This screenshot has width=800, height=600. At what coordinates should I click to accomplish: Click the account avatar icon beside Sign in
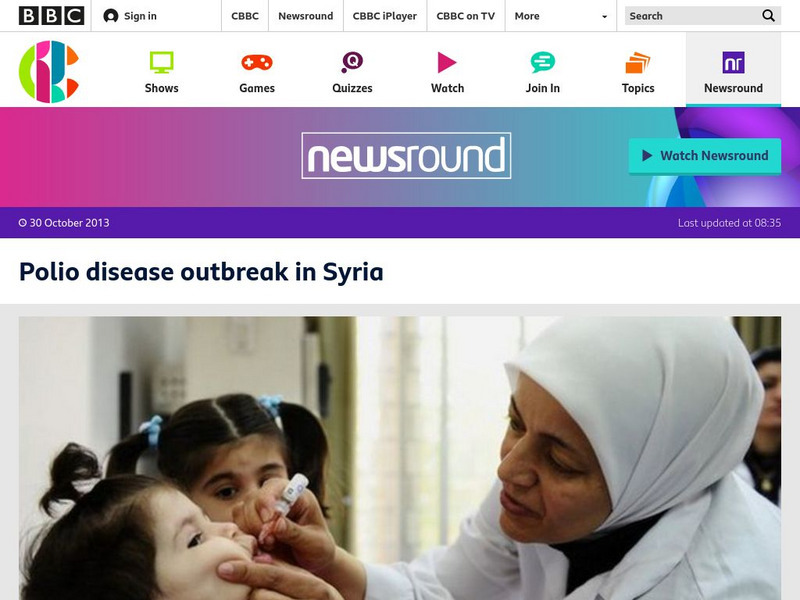(111, 16)
